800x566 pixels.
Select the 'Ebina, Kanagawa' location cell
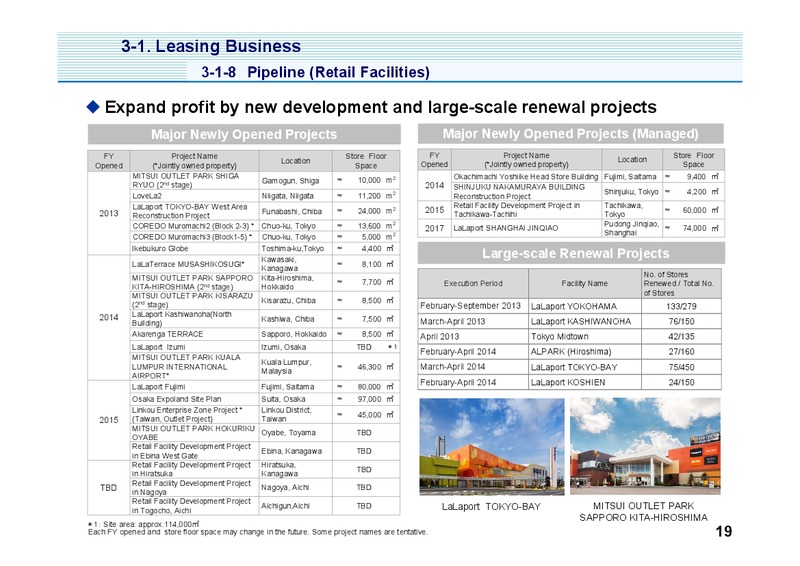click(295, 451)
